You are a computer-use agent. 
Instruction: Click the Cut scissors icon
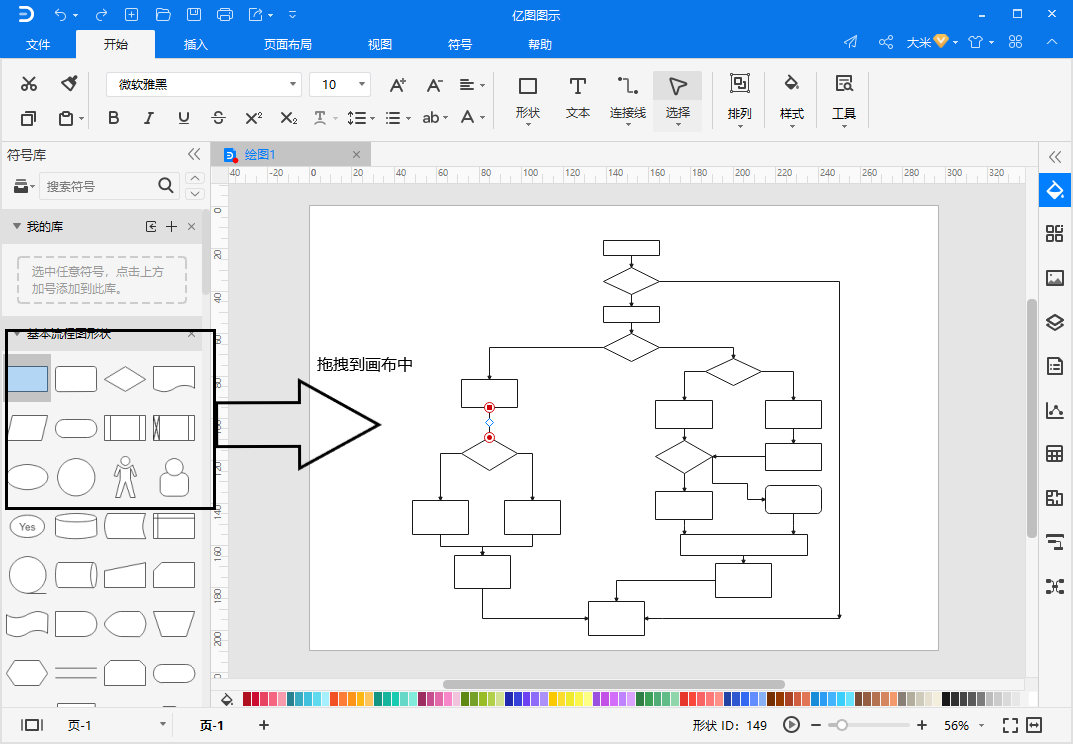(x=28, y=84)
